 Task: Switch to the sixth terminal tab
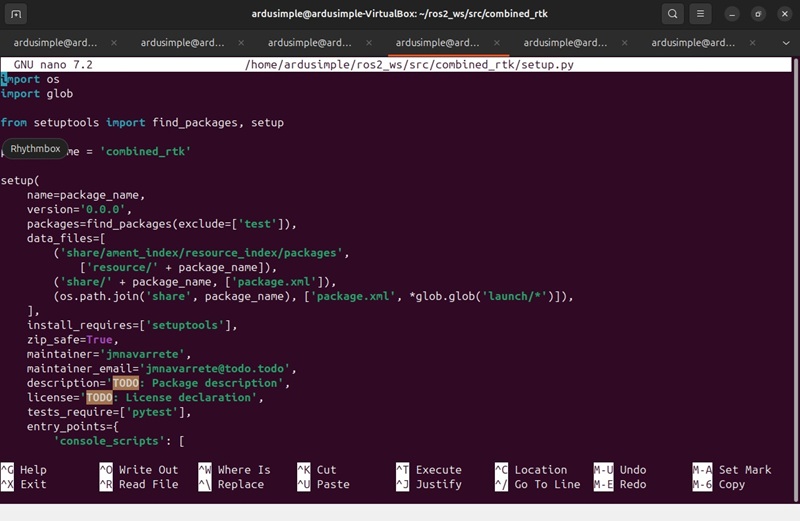[694, 43]
